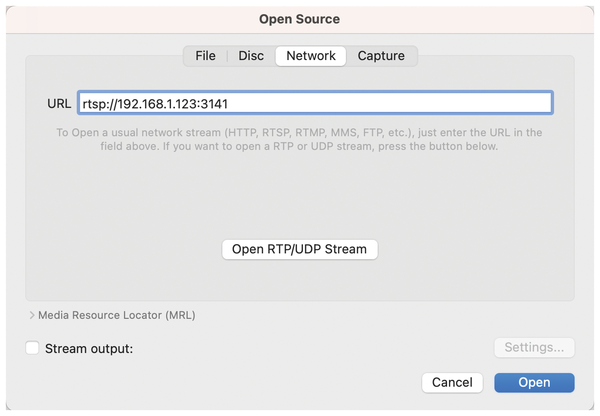Image resolution: width=600 pixels, height=416 pixels.
Task: Click blank area above the RTP/UDP button
Action: coord(300,200)
